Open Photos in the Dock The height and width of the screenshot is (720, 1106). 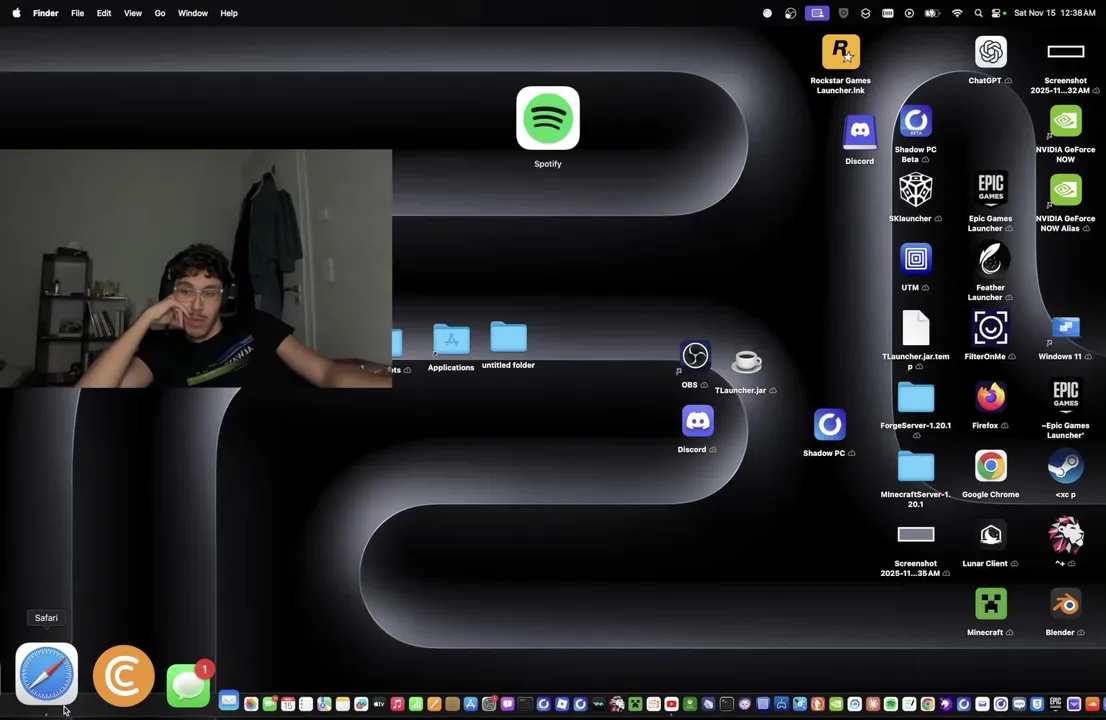pos(251,704)
